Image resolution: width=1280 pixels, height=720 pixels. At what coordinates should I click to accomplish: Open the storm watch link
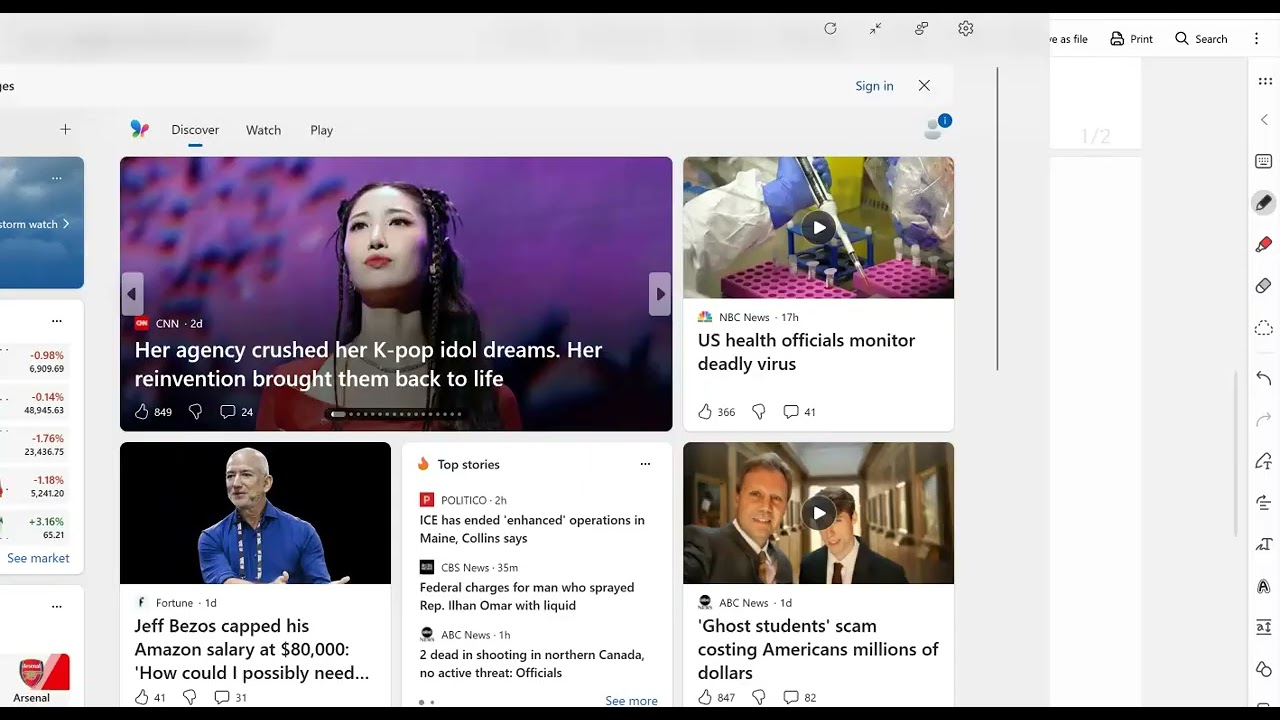click(x=35, y=224)
